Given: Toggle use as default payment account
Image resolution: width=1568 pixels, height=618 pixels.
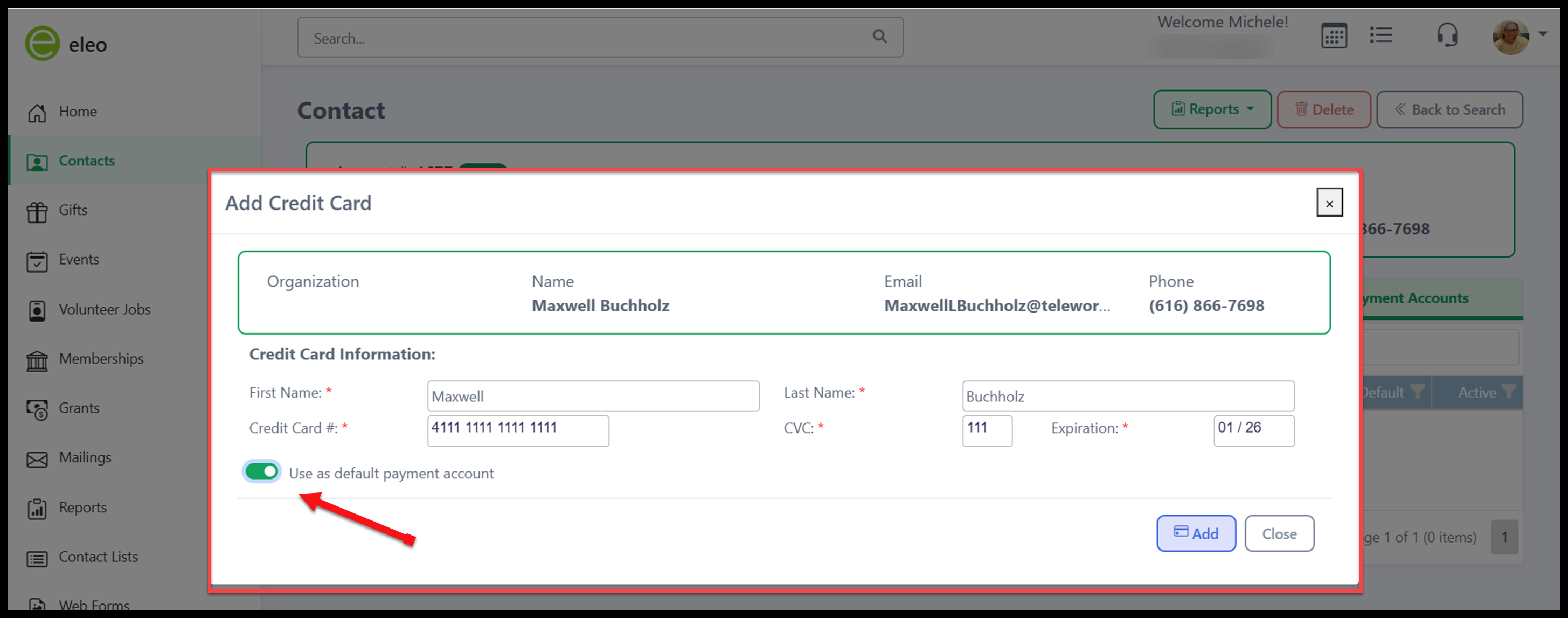Looking at the screenshot, I should click(x=262, y=472).
